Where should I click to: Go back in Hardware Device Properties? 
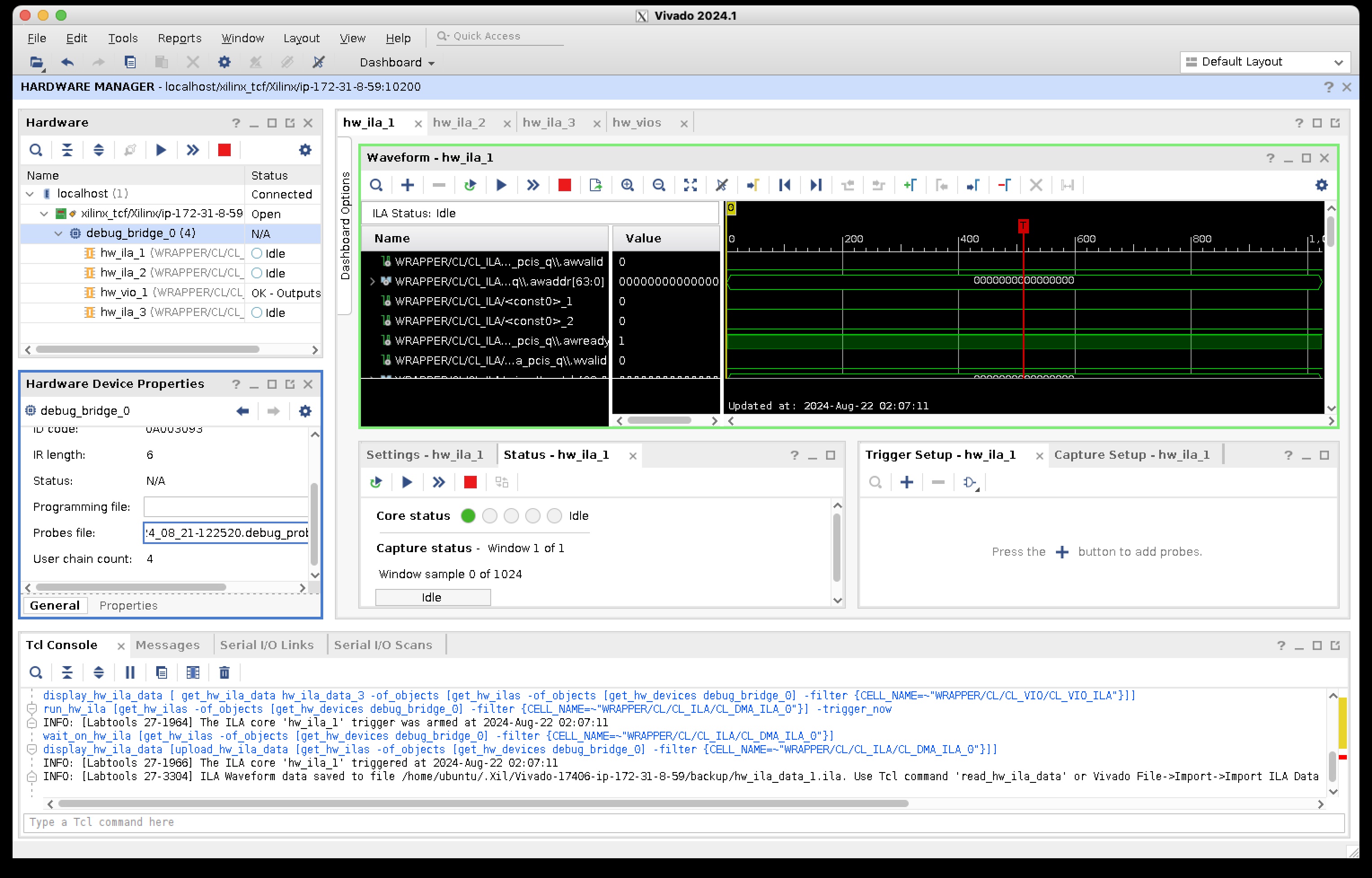[x=242, y=411]
